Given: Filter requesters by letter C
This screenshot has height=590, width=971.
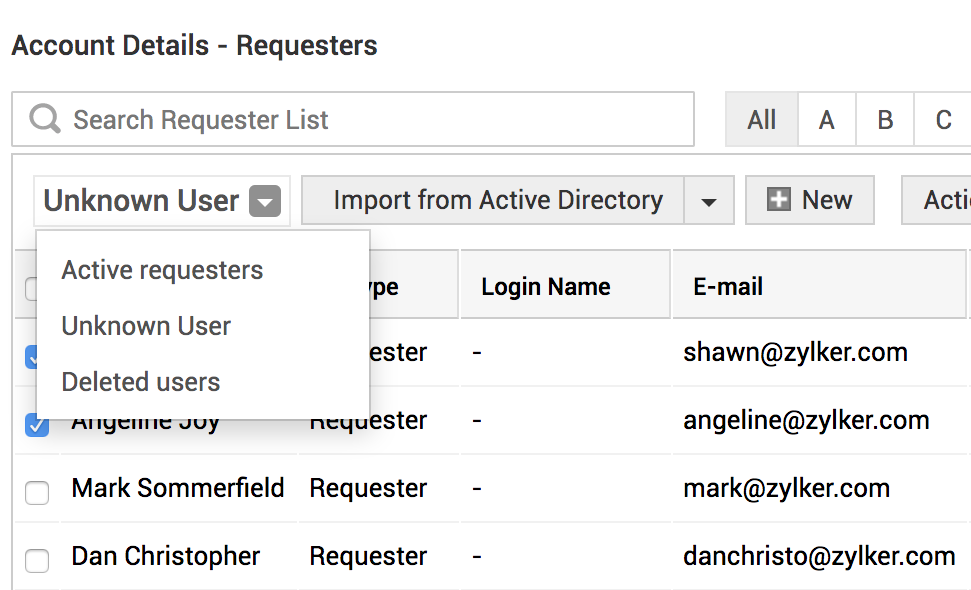Looking at the screenshot, I should (x=943, y=120).
